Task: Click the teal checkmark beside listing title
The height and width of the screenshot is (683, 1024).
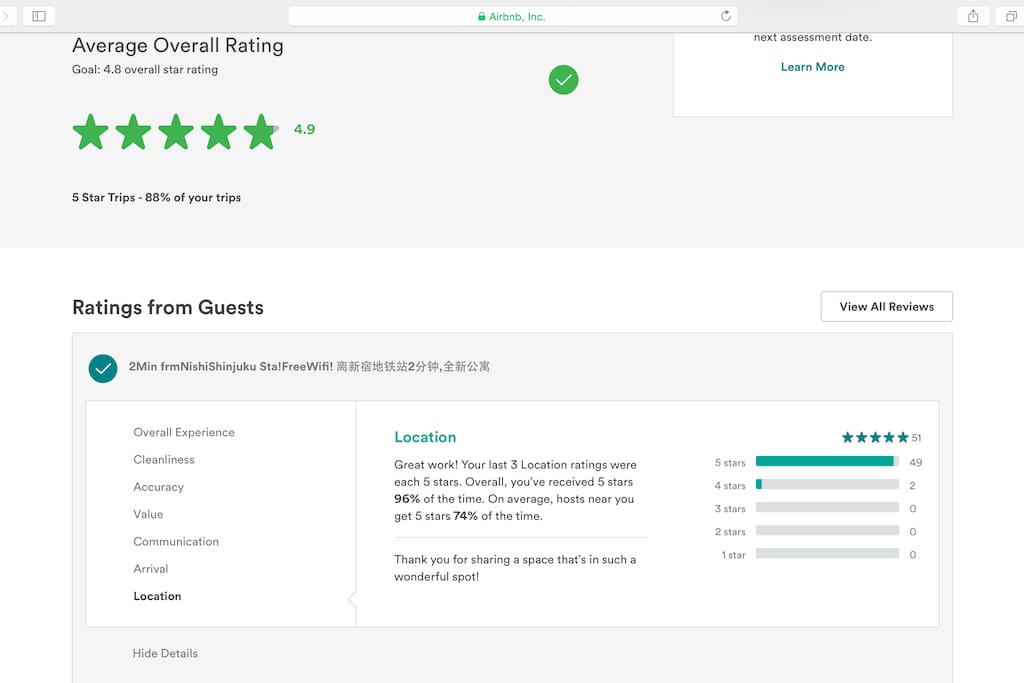Action: click(x=103, y=368)
